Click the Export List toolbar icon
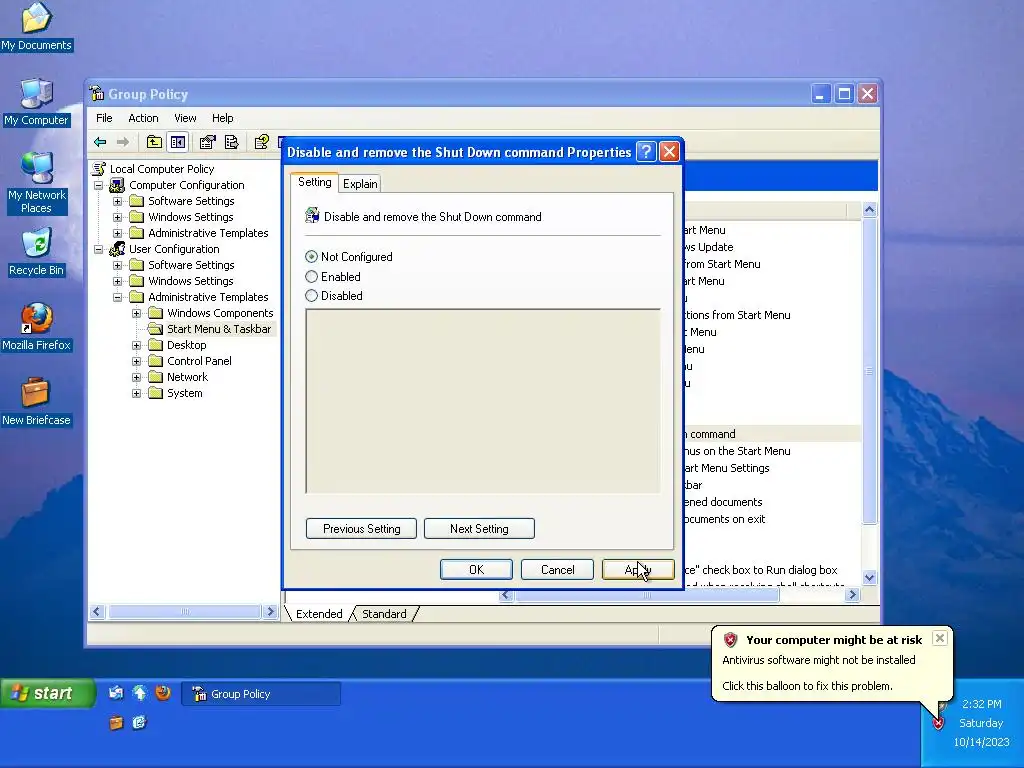 point(231,142)
